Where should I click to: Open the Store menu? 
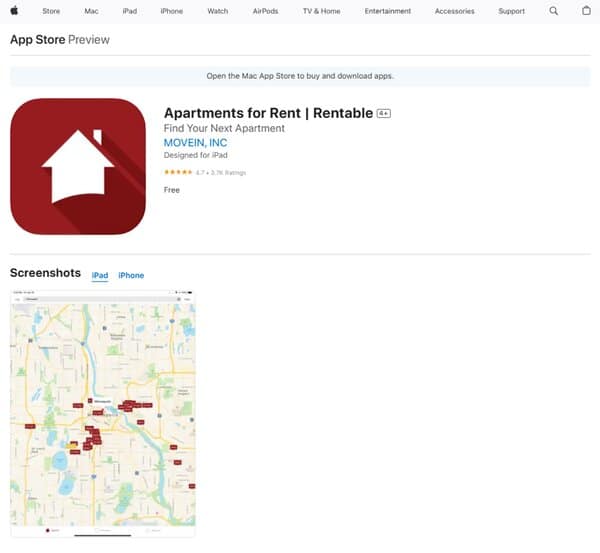(51, 11)
